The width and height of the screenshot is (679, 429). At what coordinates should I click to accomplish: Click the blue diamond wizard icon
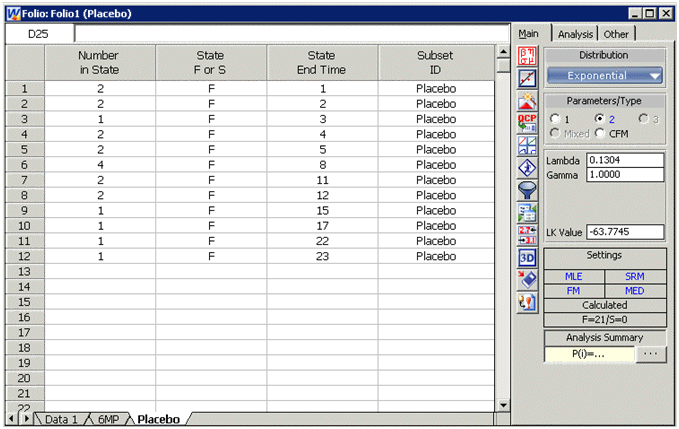pyautogui.click(x=527, y=168)
